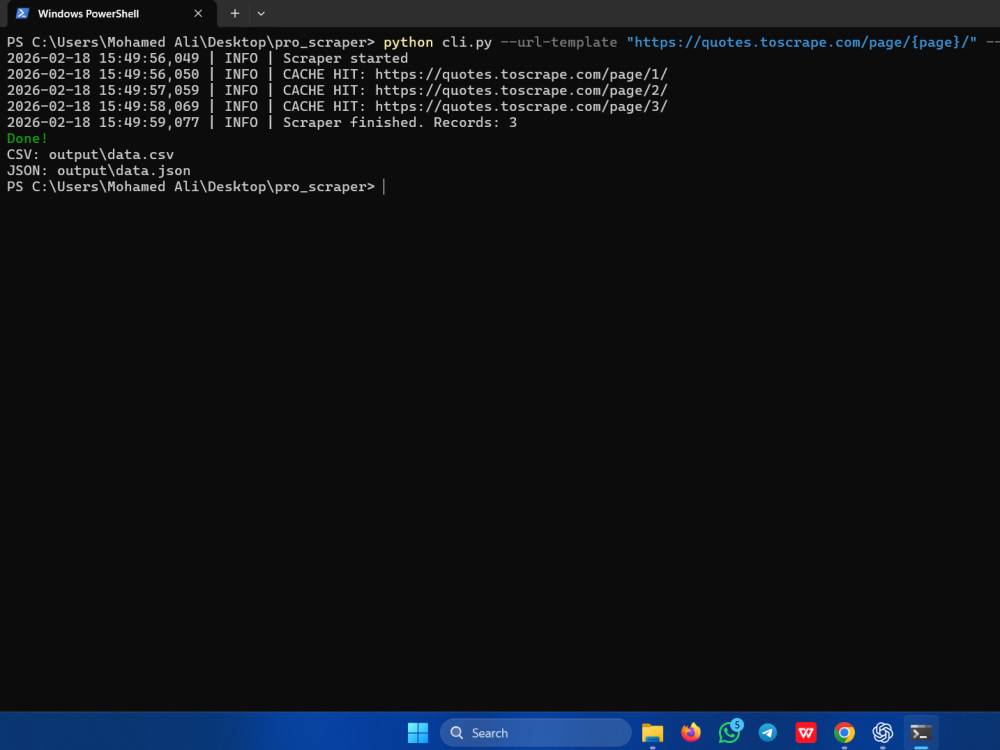The width and height of the screenshot is (1000, 750).
Task: Click the "Scraper started" log line
Action: [207, 58]
